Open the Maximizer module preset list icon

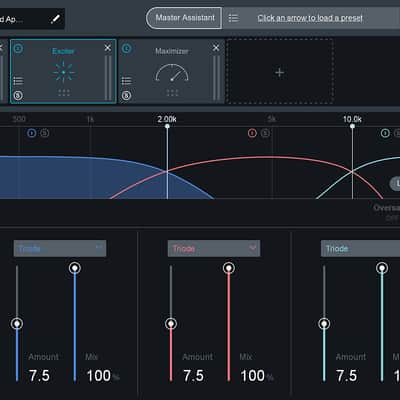126,81
